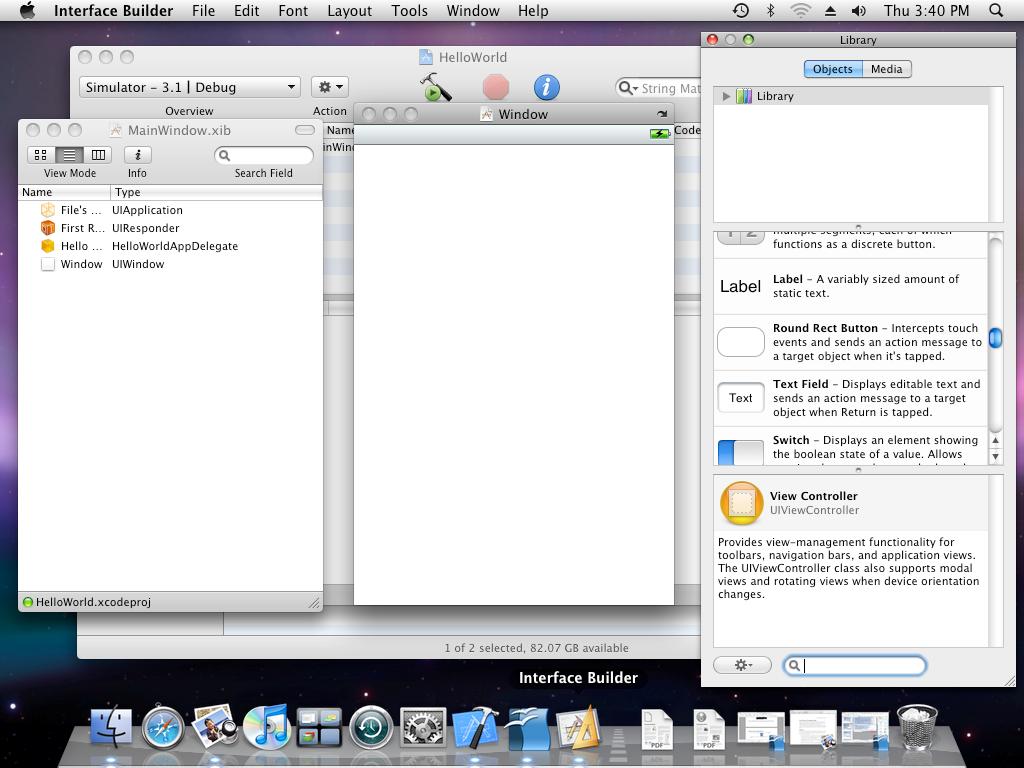This screenshot has height=768, width=1024.
Task: Click the Type column header in MainWindow.xib
Action: point(217,192)
